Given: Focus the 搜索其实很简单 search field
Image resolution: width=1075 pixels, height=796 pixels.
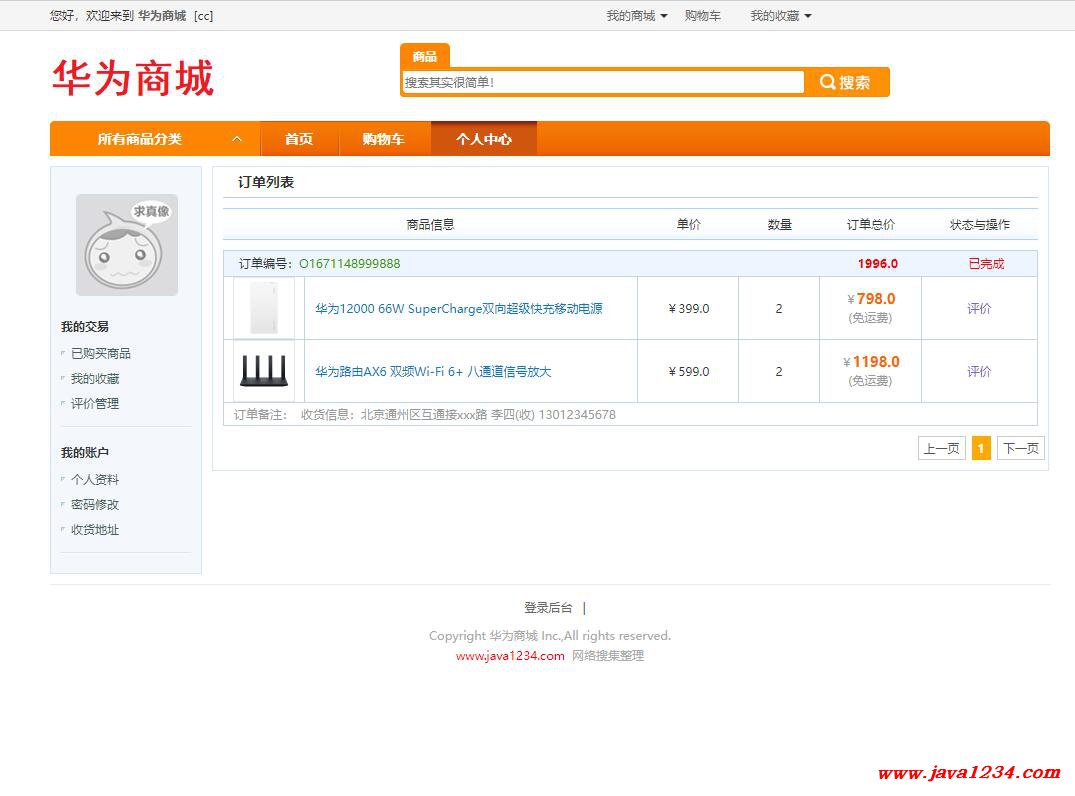Looking at the screenshot, I should pos(603,82).
